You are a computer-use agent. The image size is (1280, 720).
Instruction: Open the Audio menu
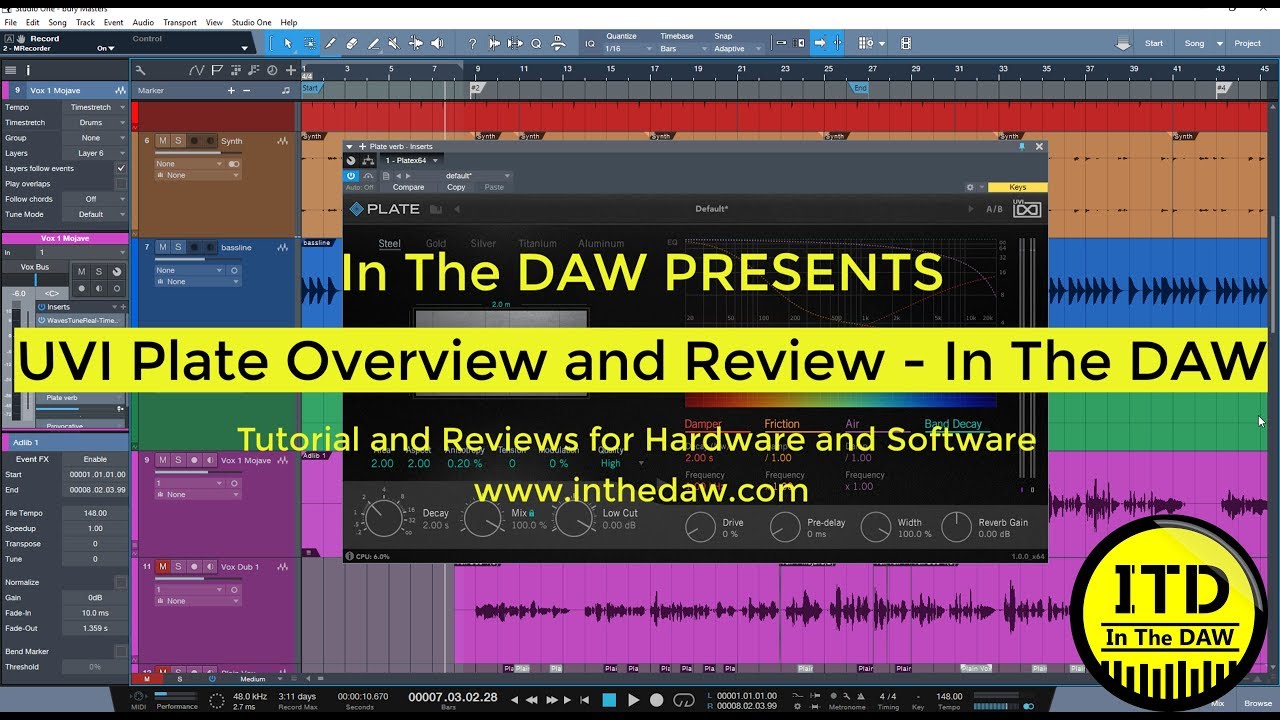143,22
